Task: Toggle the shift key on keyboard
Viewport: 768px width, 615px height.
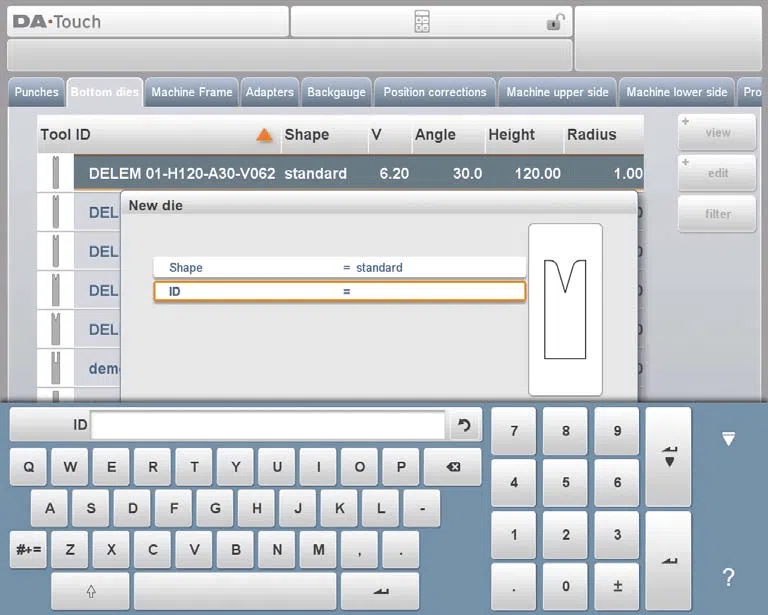Action: [x=91, y=591]
